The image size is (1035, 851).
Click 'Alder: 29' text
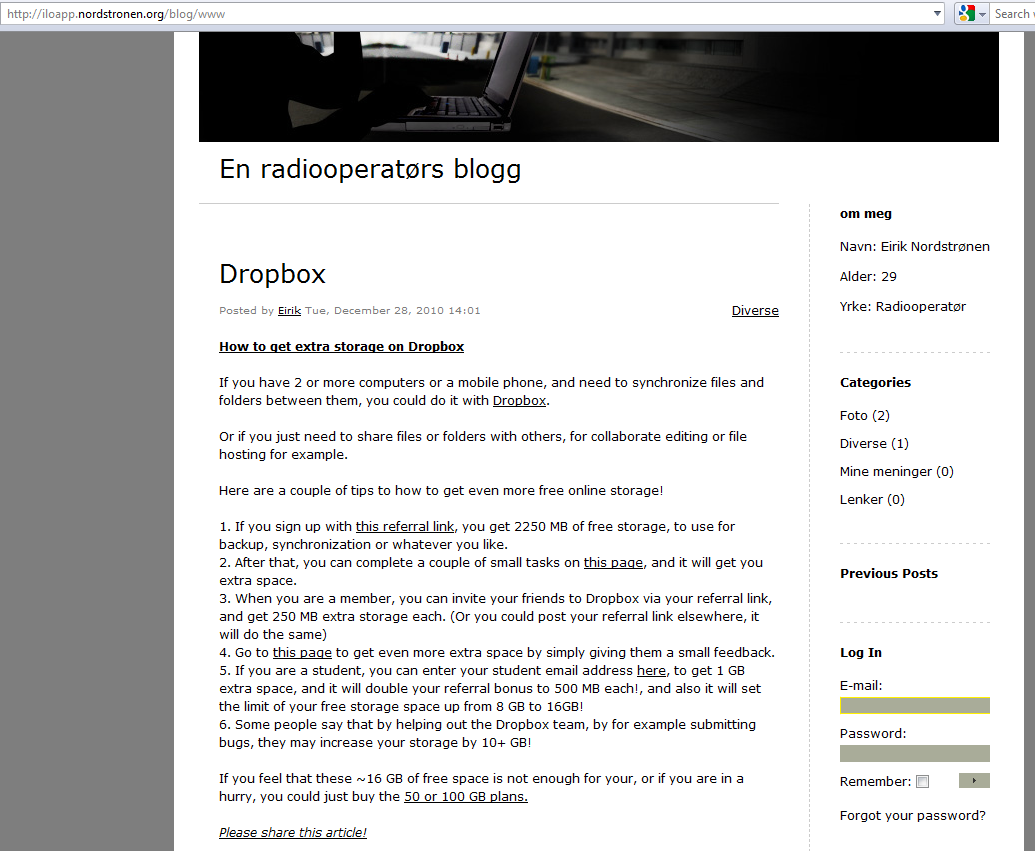coord(868,277)
